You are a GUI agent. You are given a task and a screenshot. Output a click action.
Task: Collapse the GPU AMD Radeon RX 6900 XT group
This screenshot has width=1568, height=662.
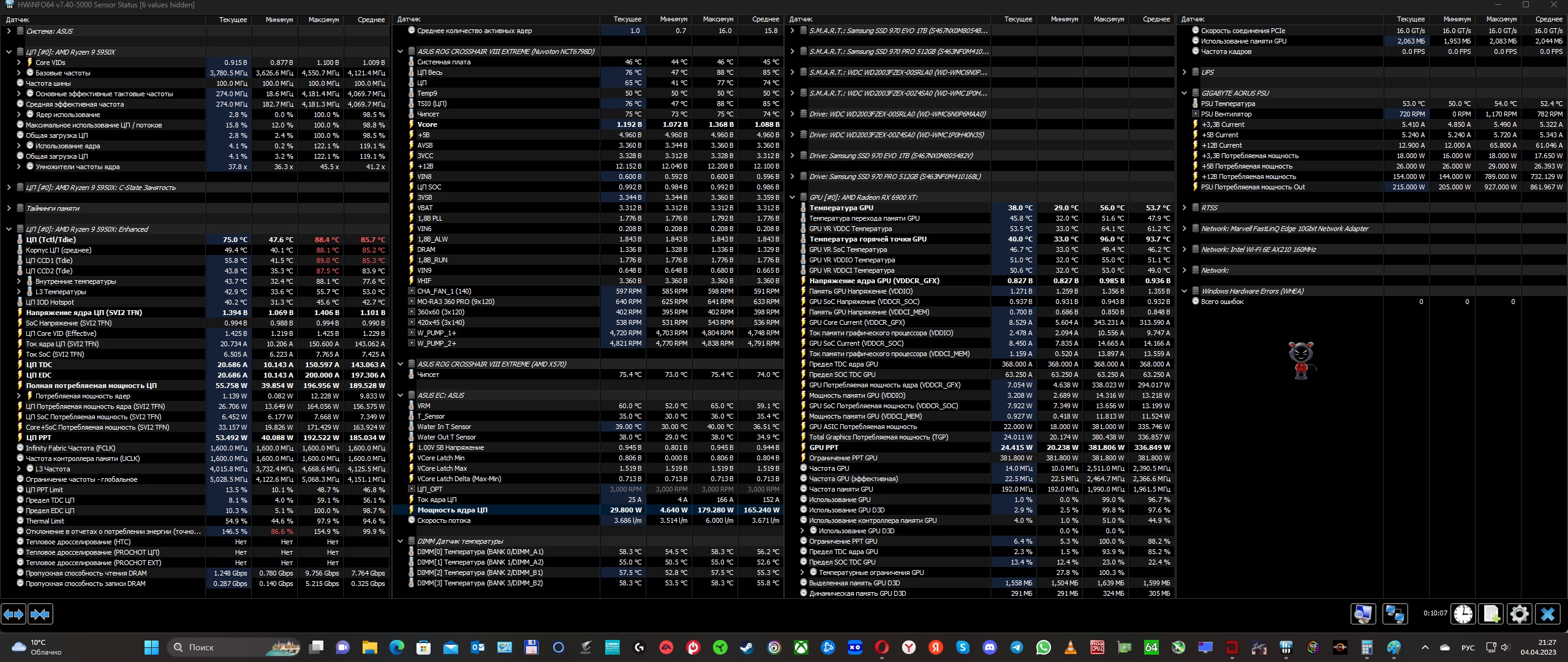coord(792,197)
